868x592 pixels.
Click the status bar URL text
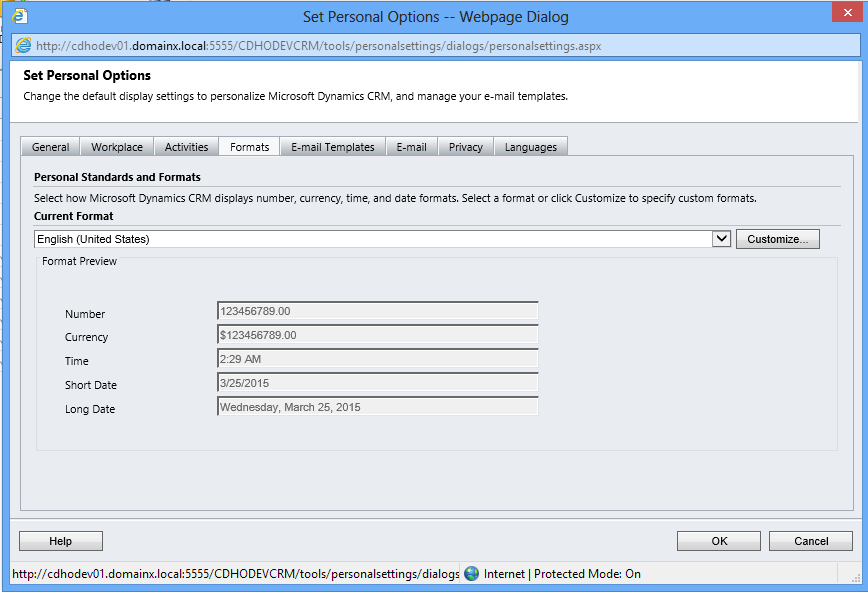pyautogui.click(x=235, y=574)
